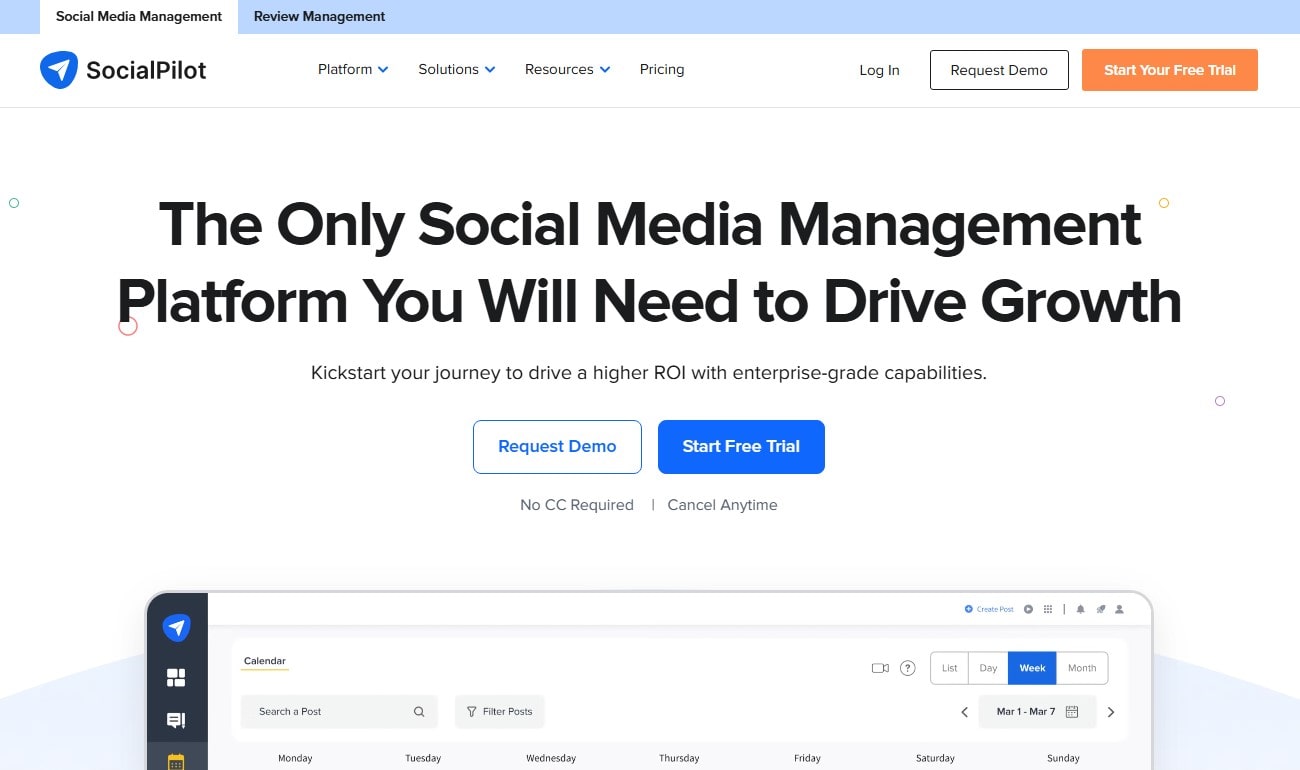Click the hero Request Demo button
This screenshot has height=770, width=1300.
pyautogui.click(x=557, y=447)
